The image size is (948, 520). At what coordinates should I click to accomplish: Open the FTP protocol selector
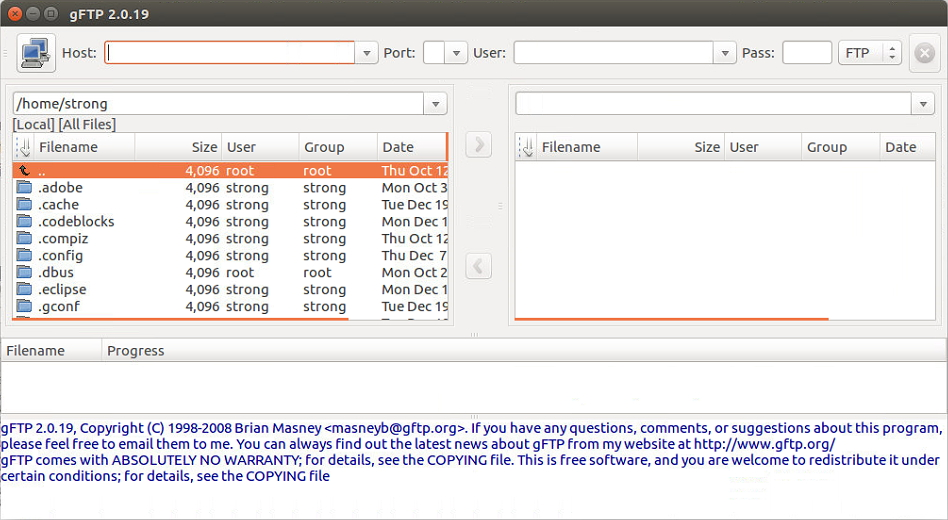click(869, 53)
